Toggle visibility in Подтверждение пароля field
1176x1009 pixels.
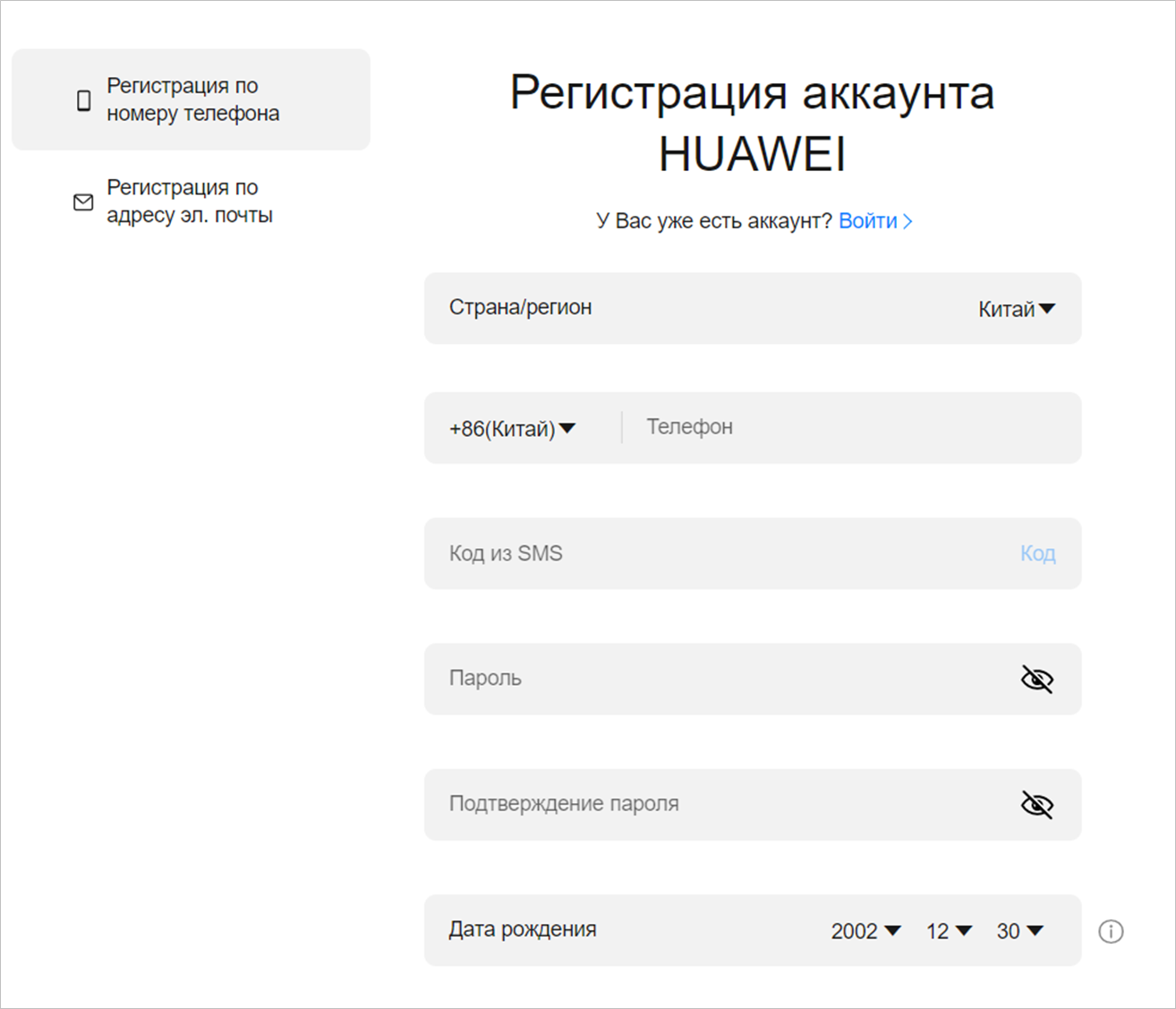tap(1037, 805)
